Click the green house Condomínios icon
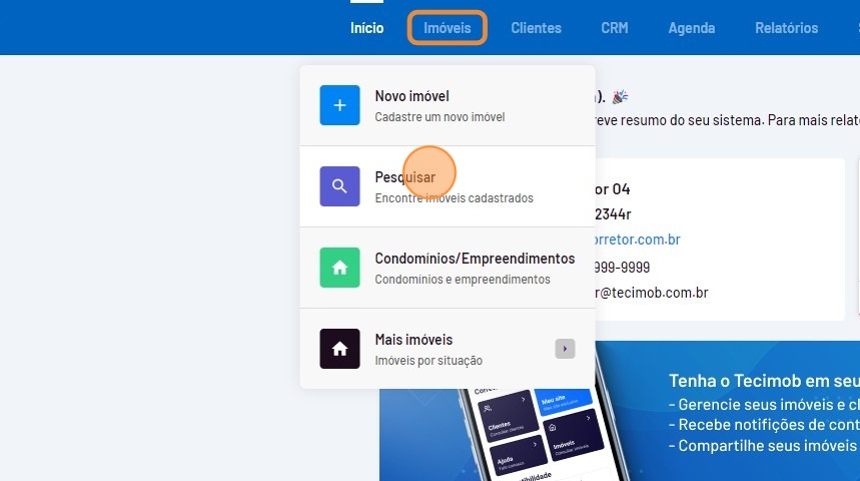 click(339, 268)
